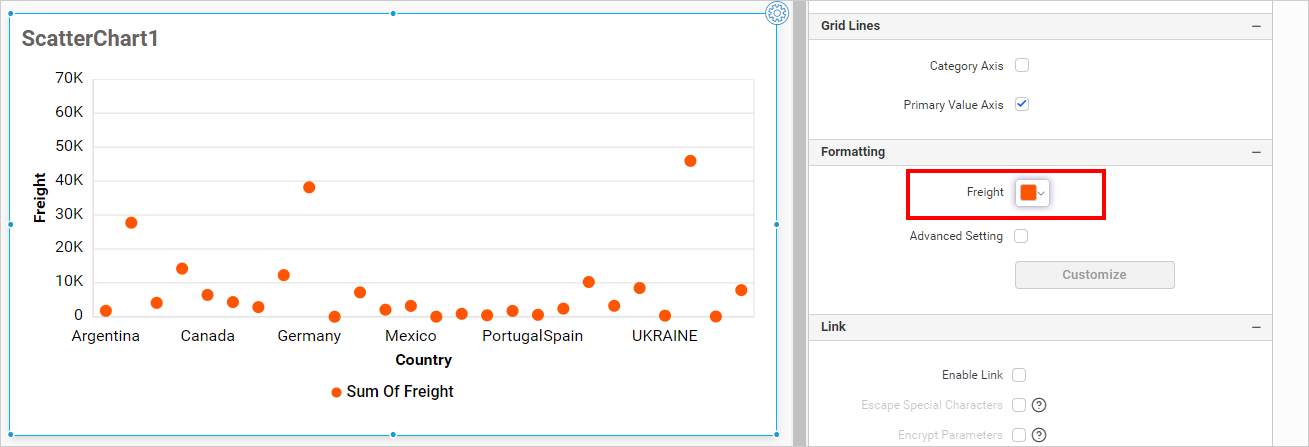Click the Sum Of Freight legend marker
Image resolution: width=1309 pixels, height=447 pixels.
[x=336, y=392]
